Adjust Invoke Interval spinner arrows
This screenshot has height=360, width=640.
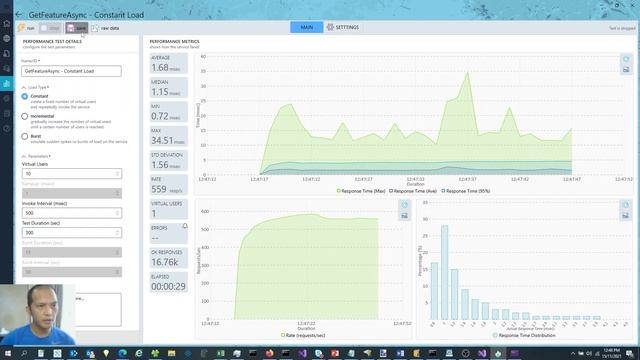click(117, 213)
